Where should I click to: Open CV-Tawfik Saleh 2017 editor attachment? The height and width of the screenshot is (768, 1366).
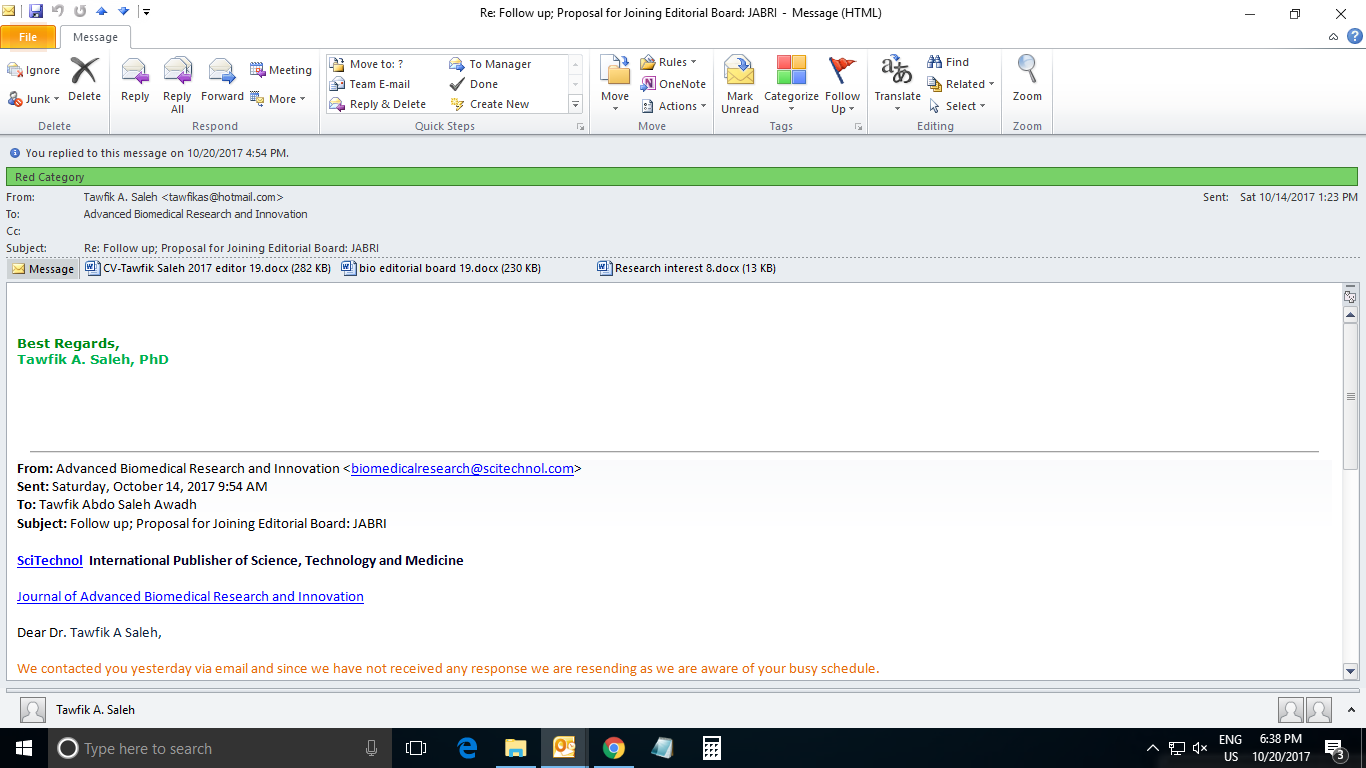pos(208,268)
